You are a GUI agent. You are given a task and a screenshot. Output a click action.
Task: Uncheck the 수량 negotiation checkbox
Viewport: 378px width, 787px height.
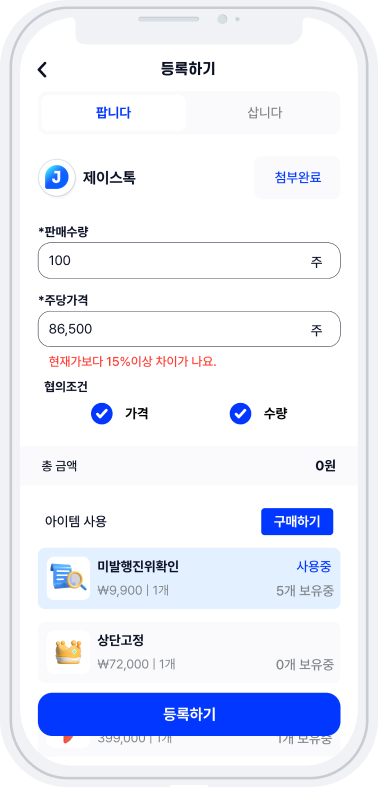[x=240, y=414]
